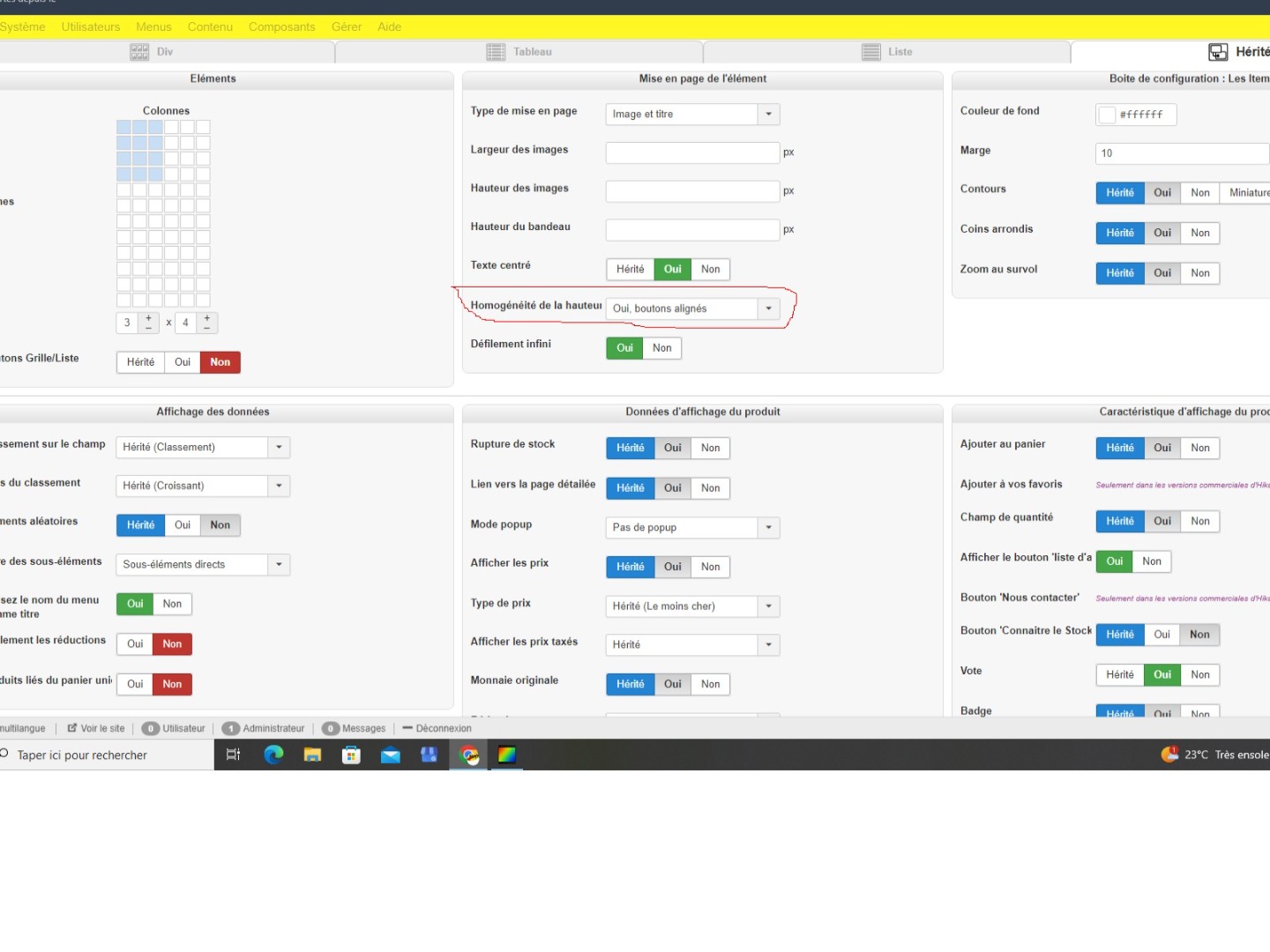This screenshot has height=952, width=1270.
Task: Click the external link icon before Voir le site
Action: pyautogui.click(x=72, y=728)
